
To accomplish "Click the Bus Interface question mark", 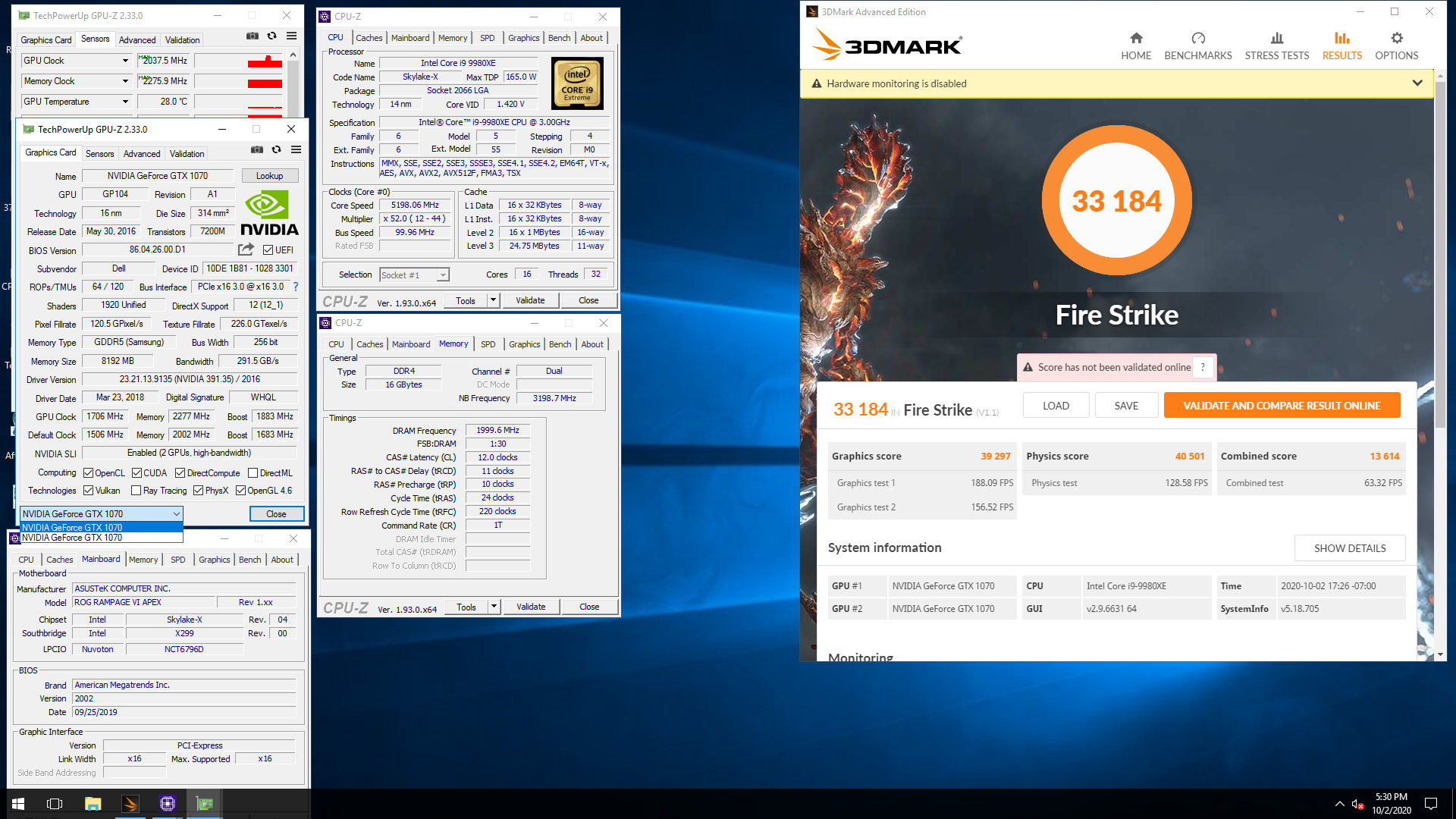I will (x=296, y=287).
